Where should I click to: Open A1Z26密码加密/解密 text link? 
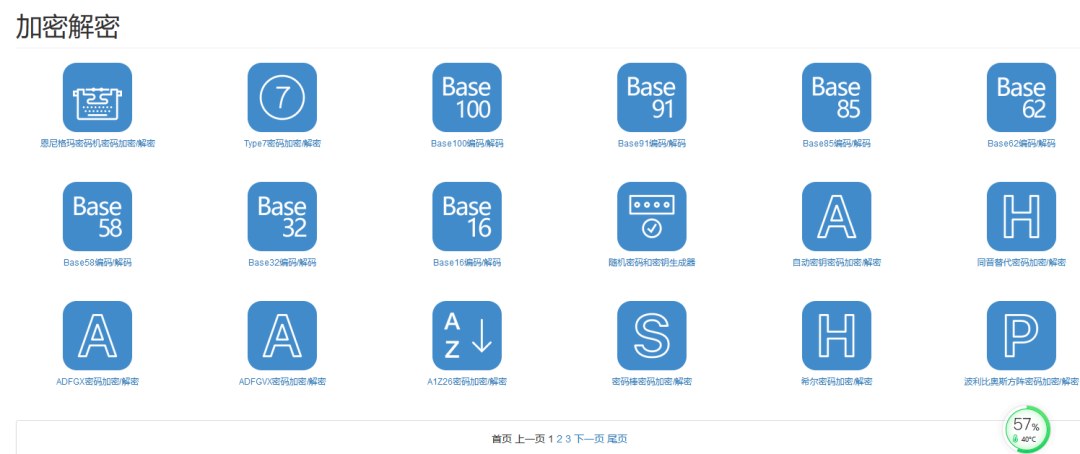[x=467, y=382]
